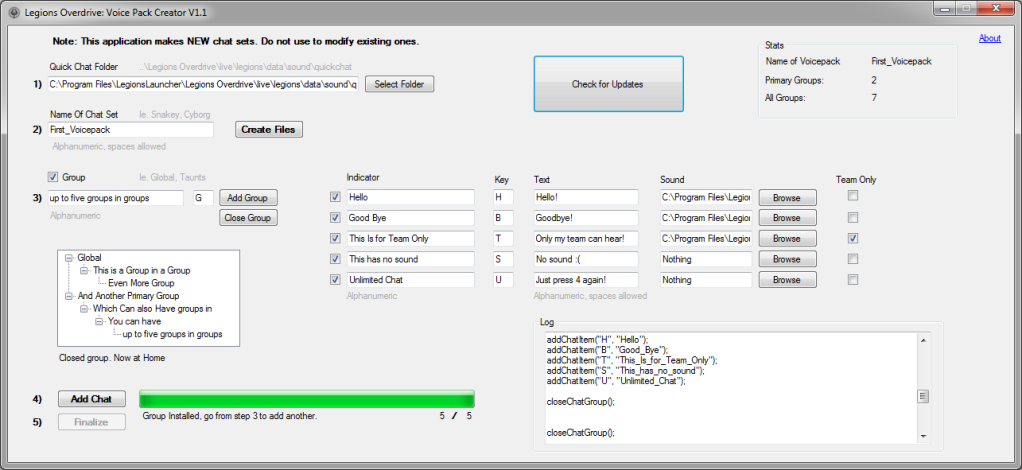
Task: Focus the Hello indicator field
Action: tap(411, 197)
